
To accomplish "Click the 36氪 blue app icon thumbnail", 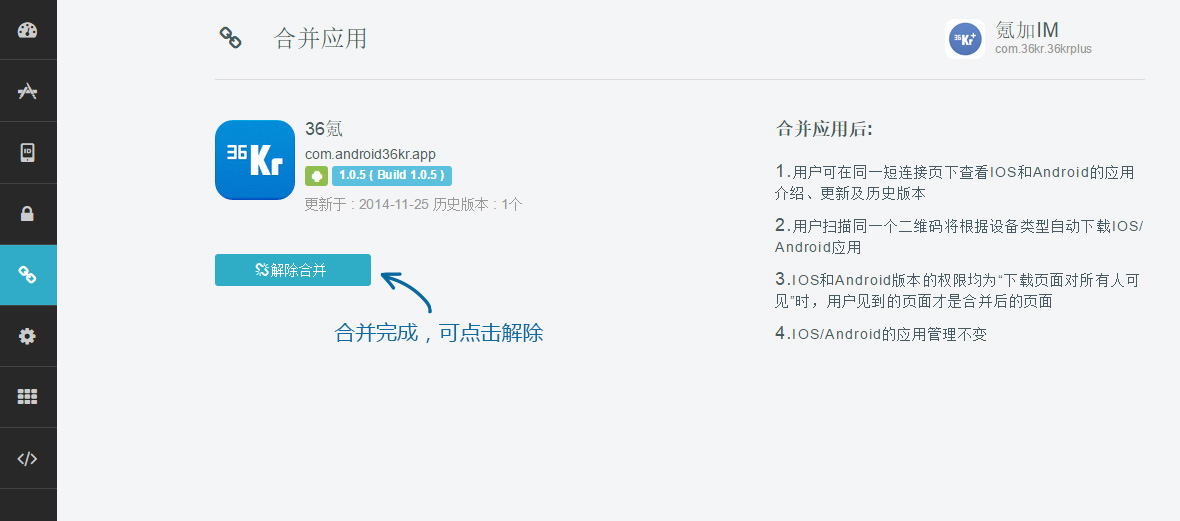I will pyautogui.click(x=255, y=160).
